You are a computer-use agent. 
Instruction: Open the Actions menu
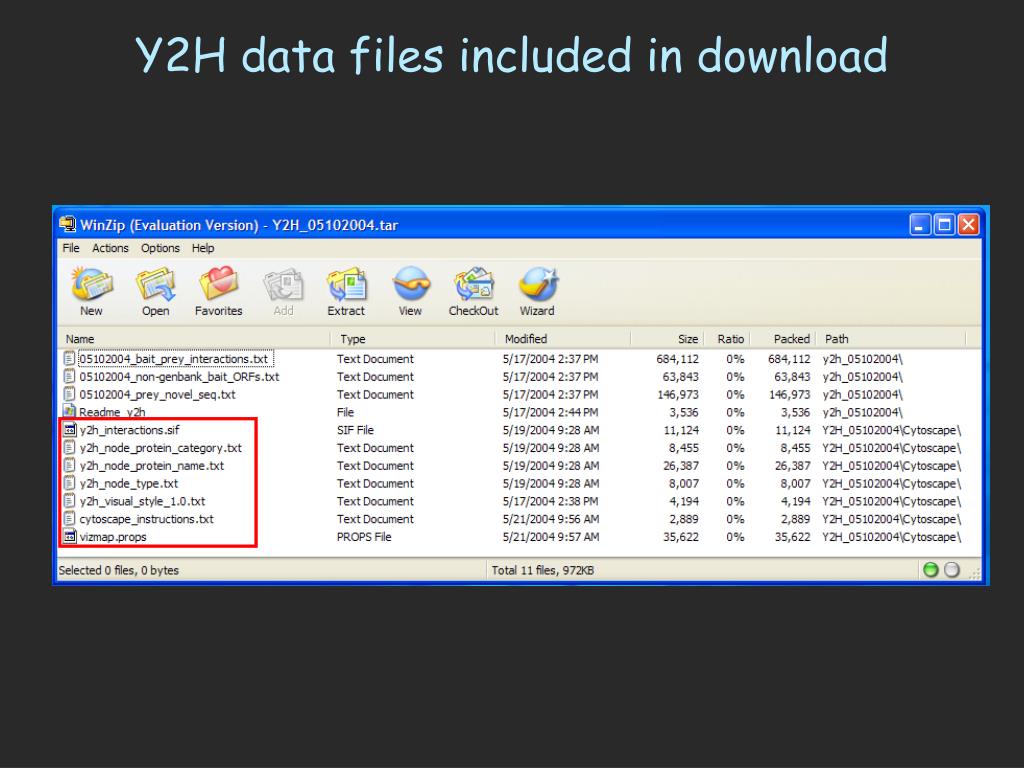(x=110, y=248)
